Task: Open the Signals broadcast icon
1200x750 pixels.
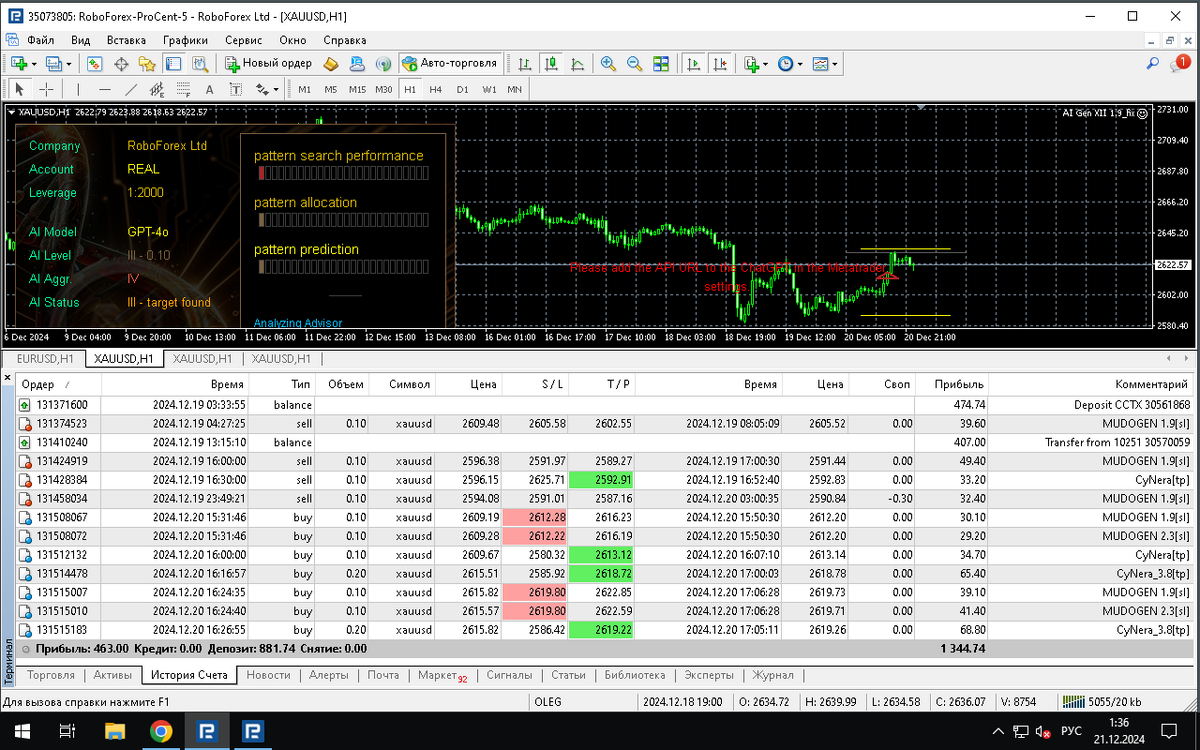Action: pos(382,63)
